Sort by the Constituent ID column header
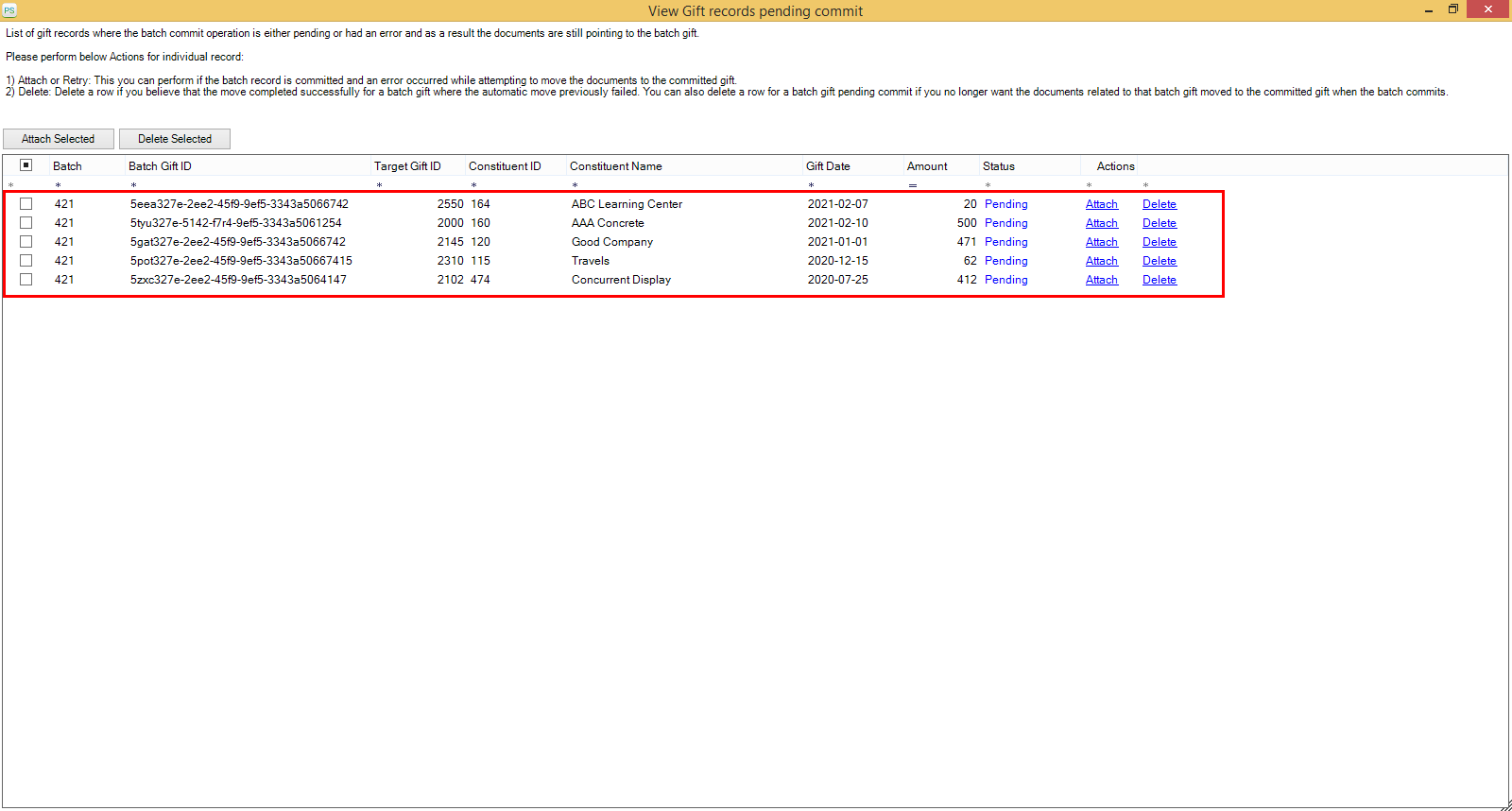1512x811 pixels. (x=505, y=166)
